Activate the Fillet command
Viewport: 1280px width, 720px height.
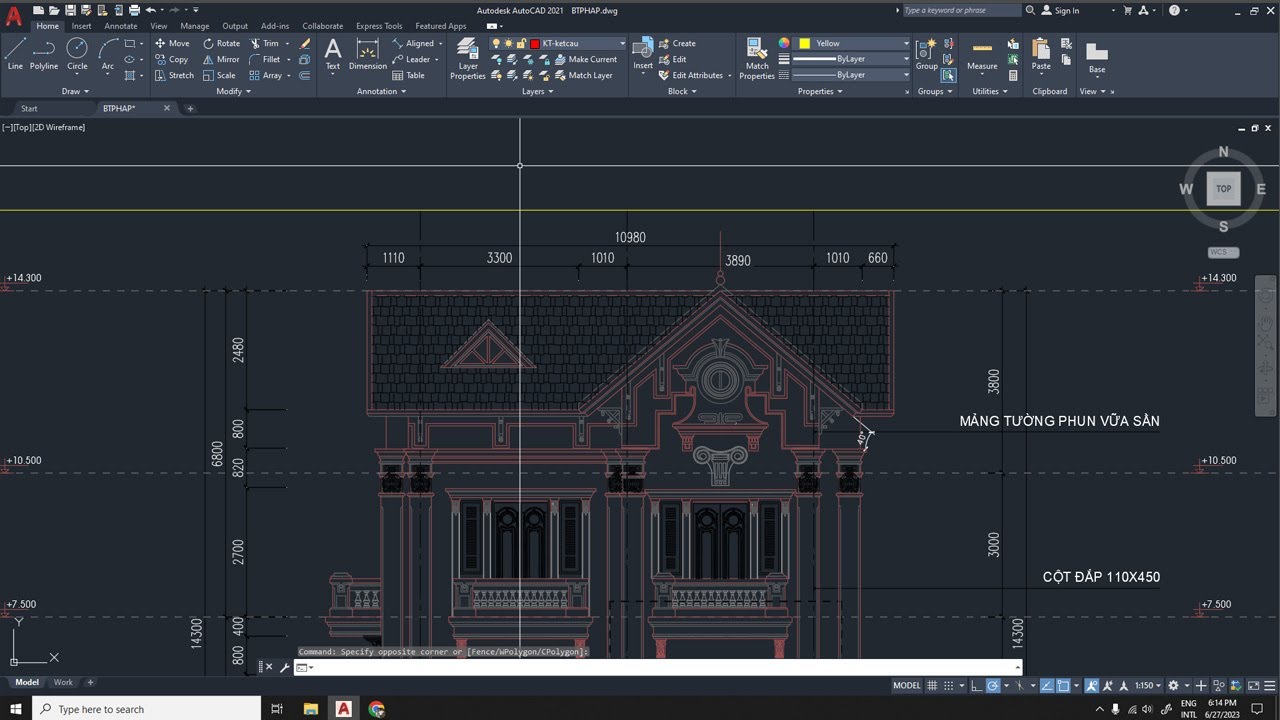pyautogui.click(x=265, y=59)
